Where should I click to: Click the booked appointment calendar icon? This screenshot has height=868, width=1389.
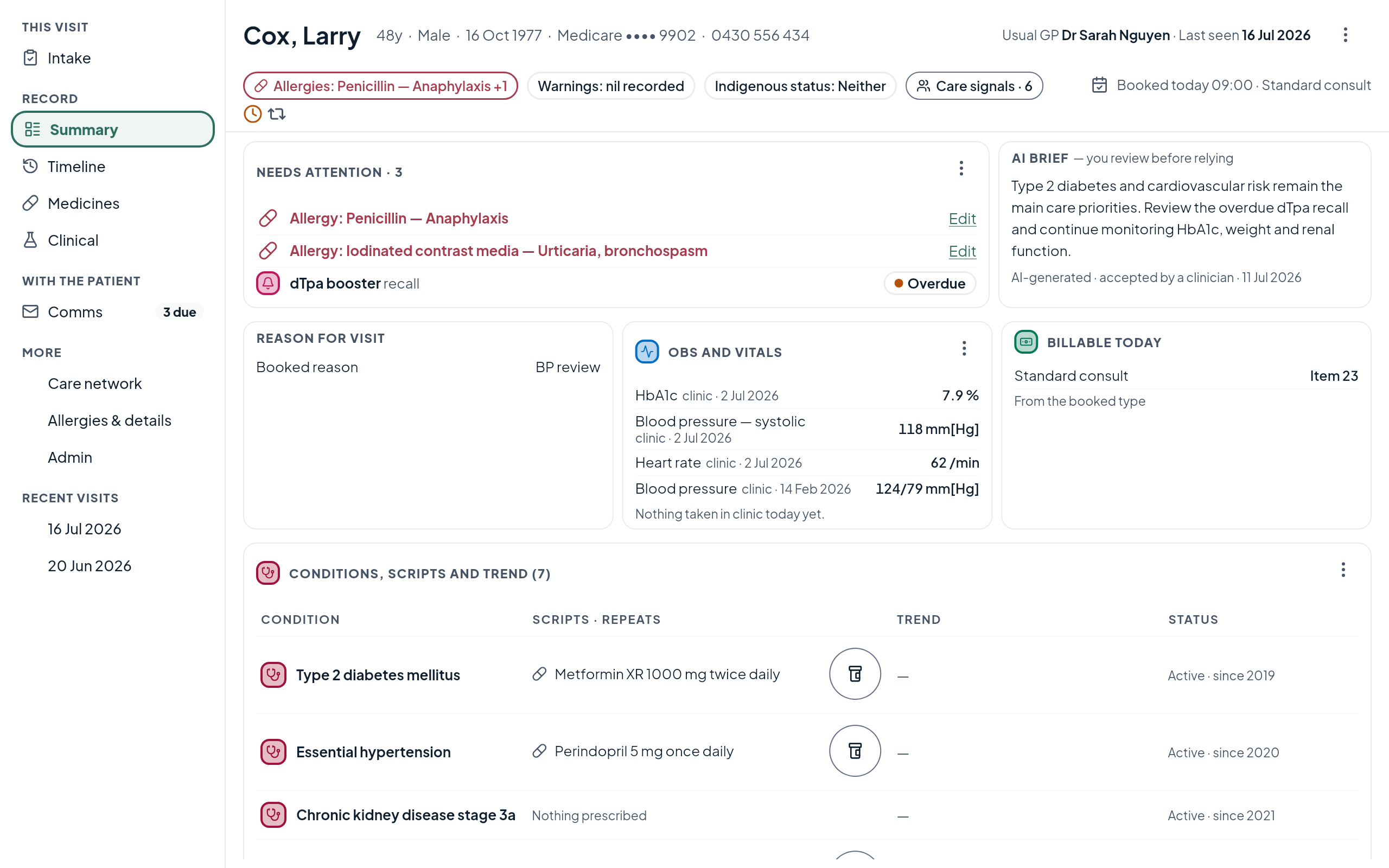coord(1099,85)
